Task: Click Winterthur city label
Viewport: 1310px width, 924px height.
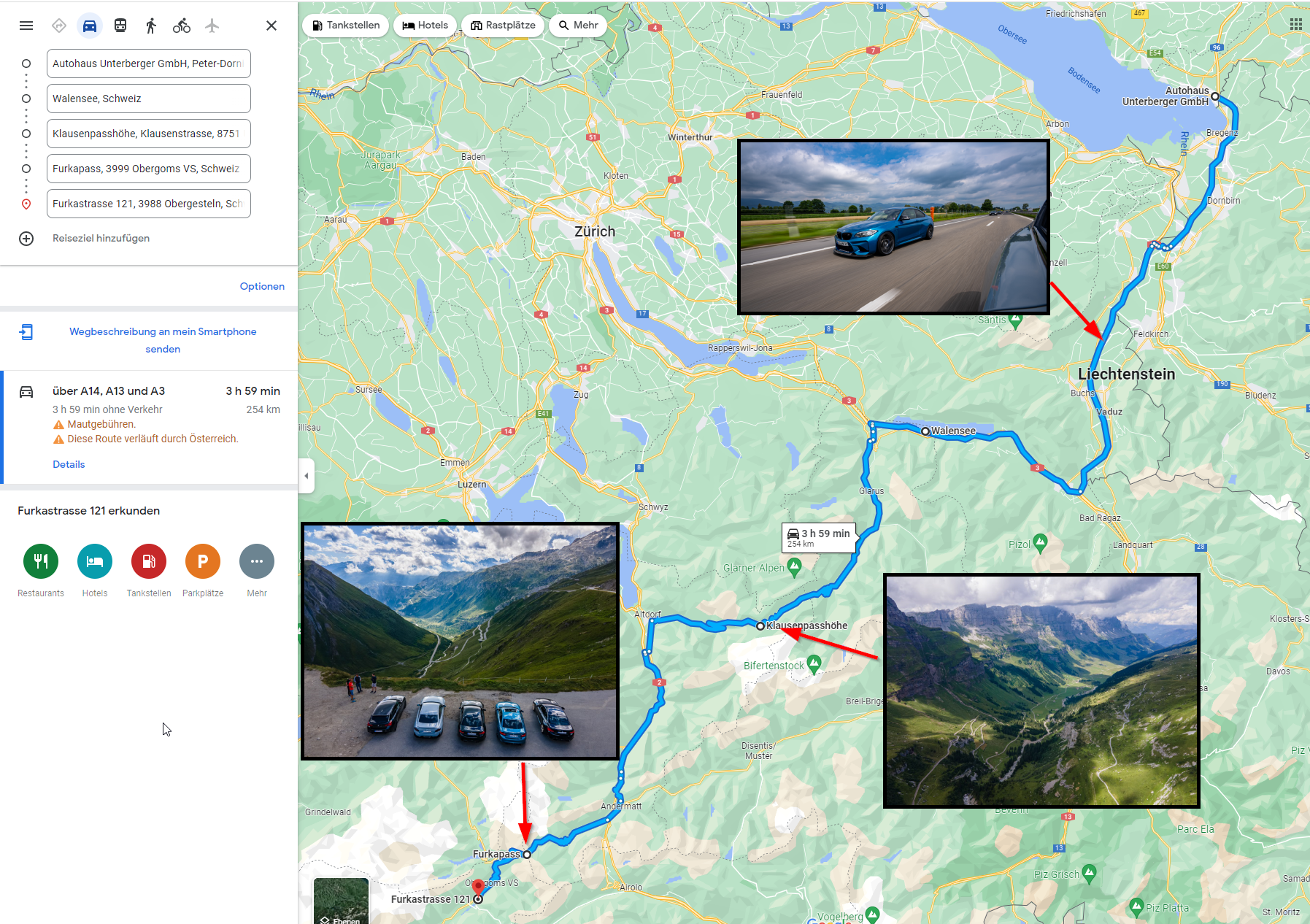Action: [x=690, y=137]
